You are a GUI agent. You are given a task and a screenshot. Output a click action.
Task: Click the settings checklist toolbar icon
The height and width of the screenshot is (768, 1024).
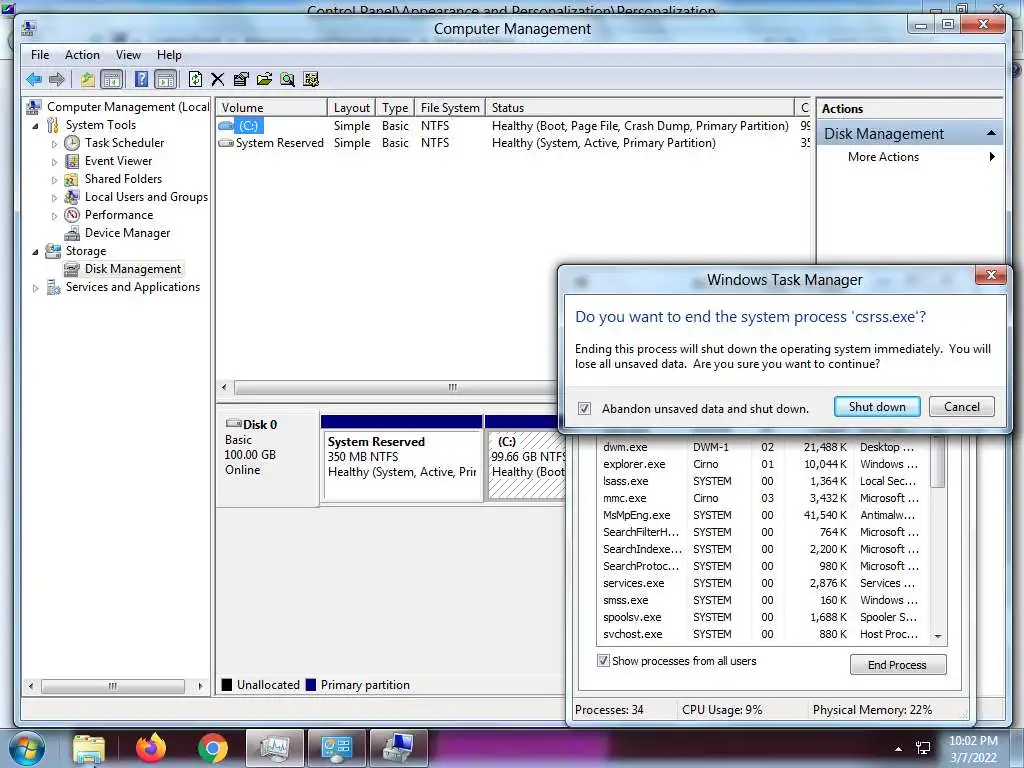pos(311,80)
